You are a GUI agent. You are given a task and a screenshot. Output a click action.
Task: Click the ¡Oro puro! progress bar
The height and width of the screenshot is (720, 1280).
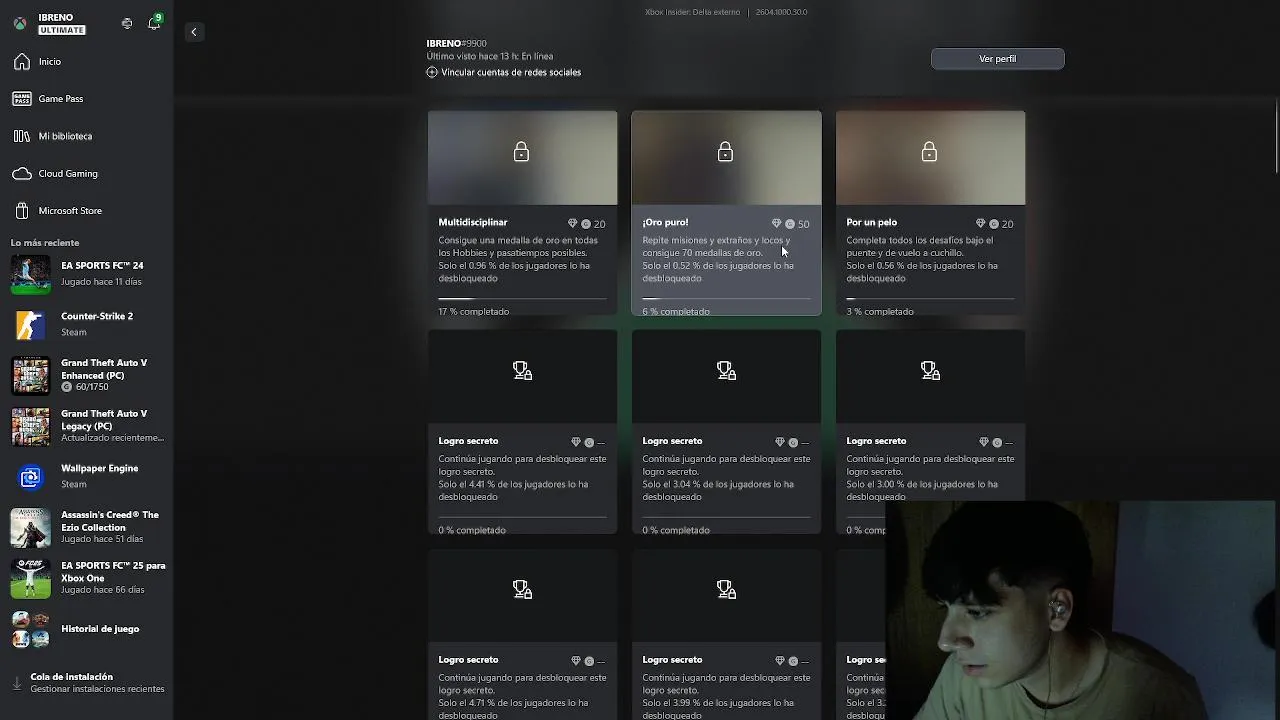[726, 298]
